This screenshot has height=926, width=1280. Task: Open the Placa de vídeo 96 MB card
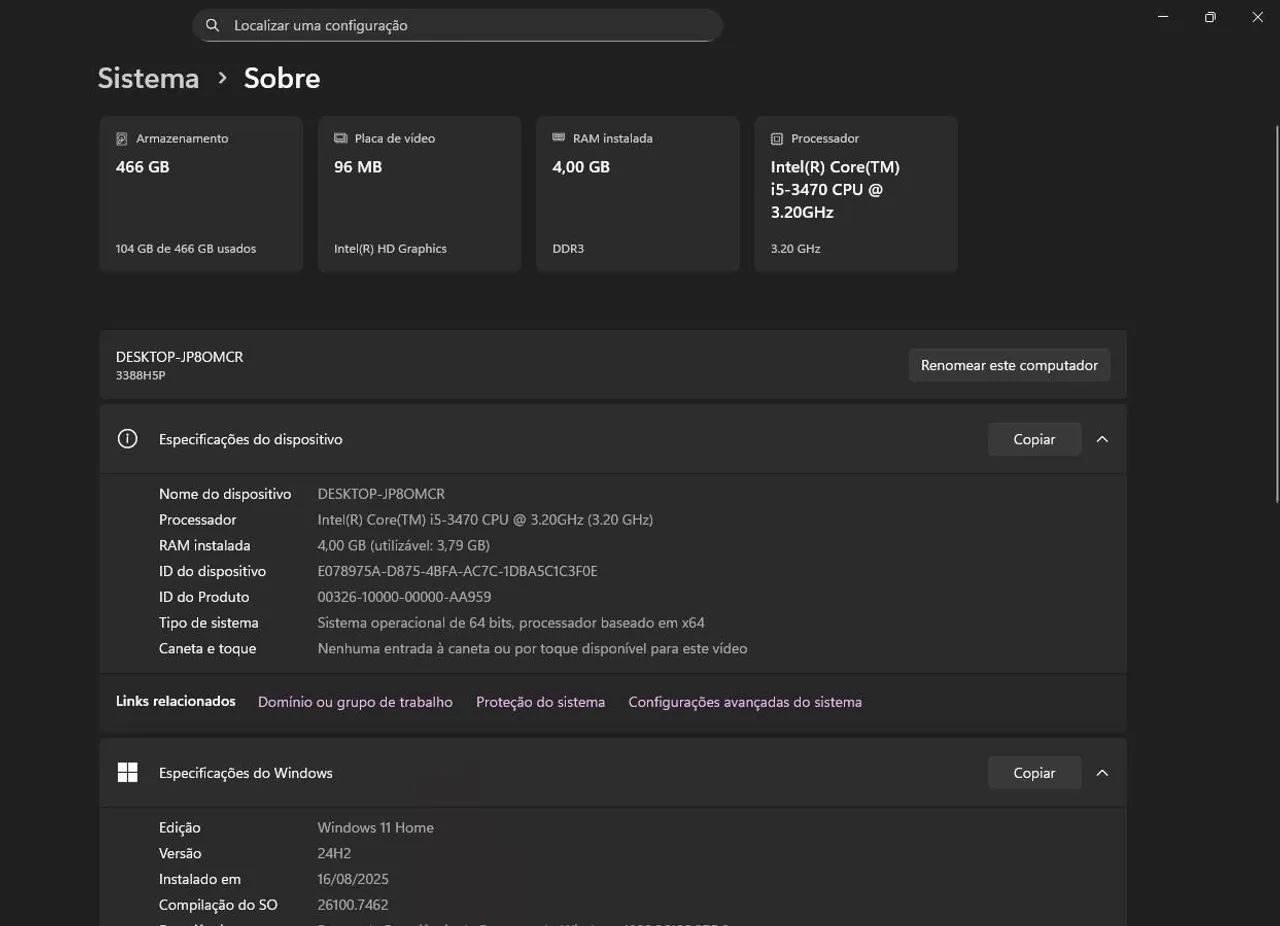[x=419, y=194]
